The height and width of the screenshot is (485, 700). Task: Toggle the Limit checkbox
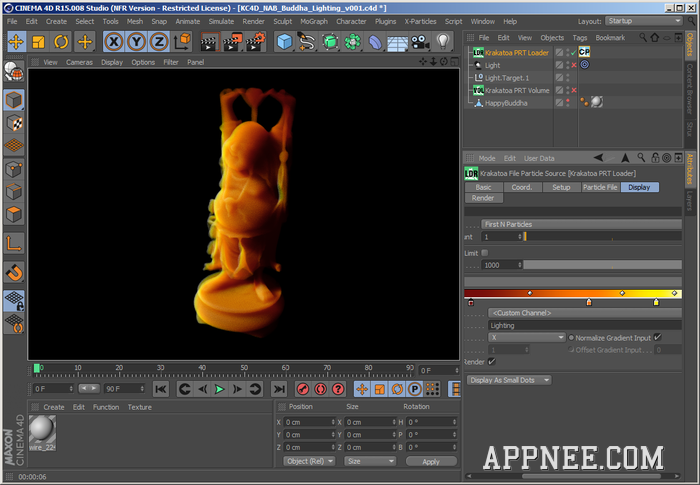[x=485, y=253]
